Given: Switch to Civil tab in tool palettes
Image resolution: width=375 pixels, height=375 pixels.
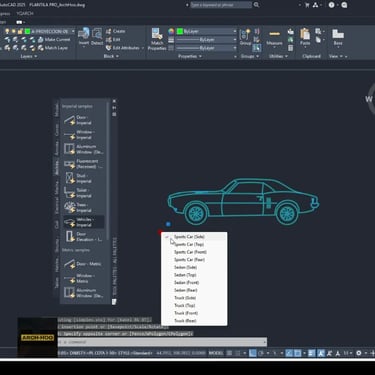Looking at the screenshot, I should 56,224.
